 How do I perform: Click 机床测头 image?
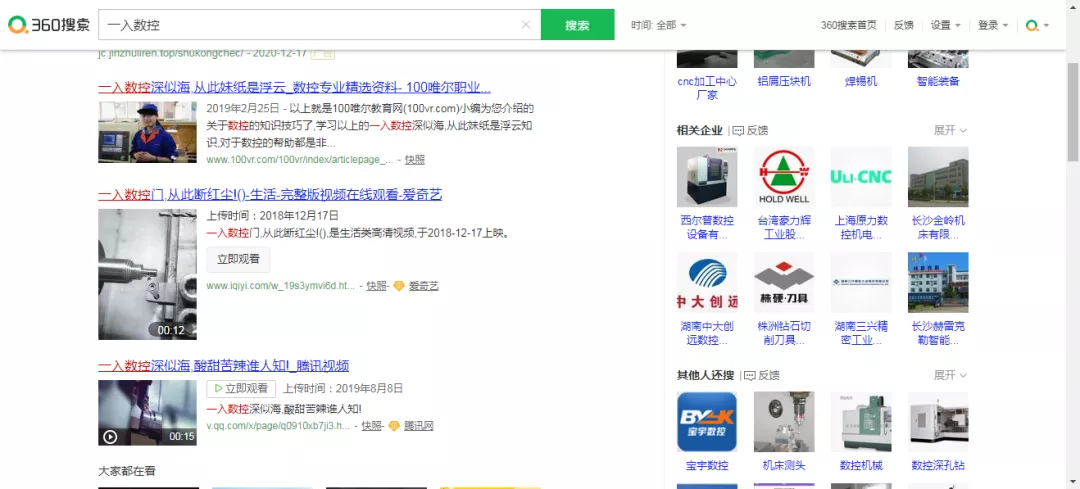tap(784, 422)
